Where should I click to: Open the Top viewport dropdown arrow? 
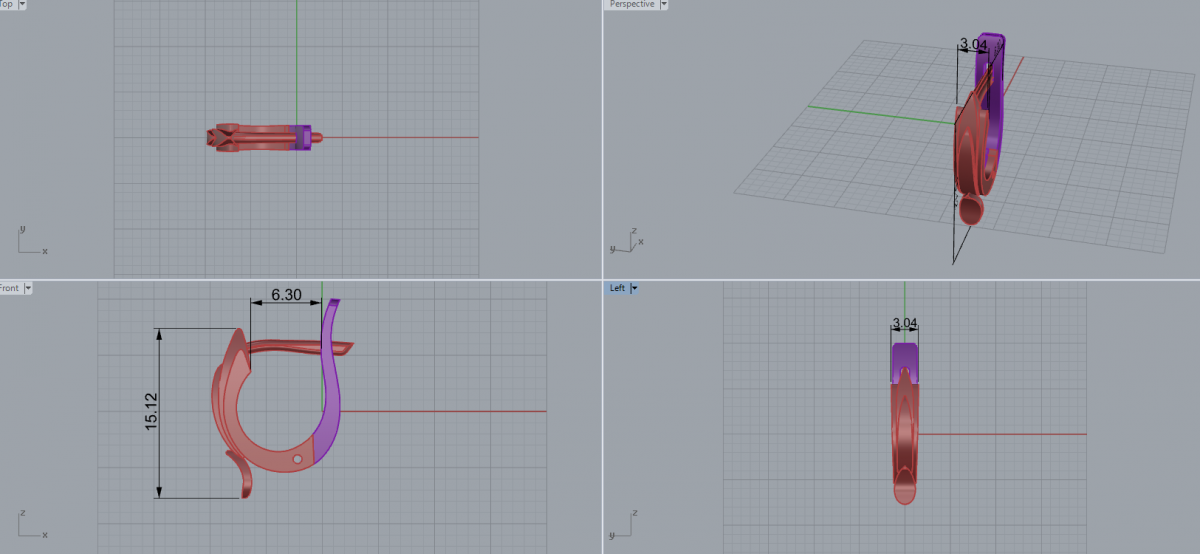coord(22,5)
